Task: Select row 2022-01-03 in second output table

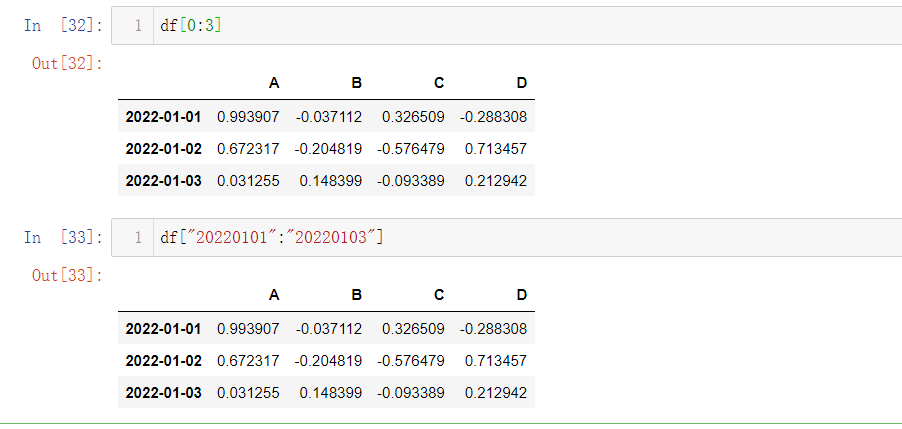Action: [326, 393]
